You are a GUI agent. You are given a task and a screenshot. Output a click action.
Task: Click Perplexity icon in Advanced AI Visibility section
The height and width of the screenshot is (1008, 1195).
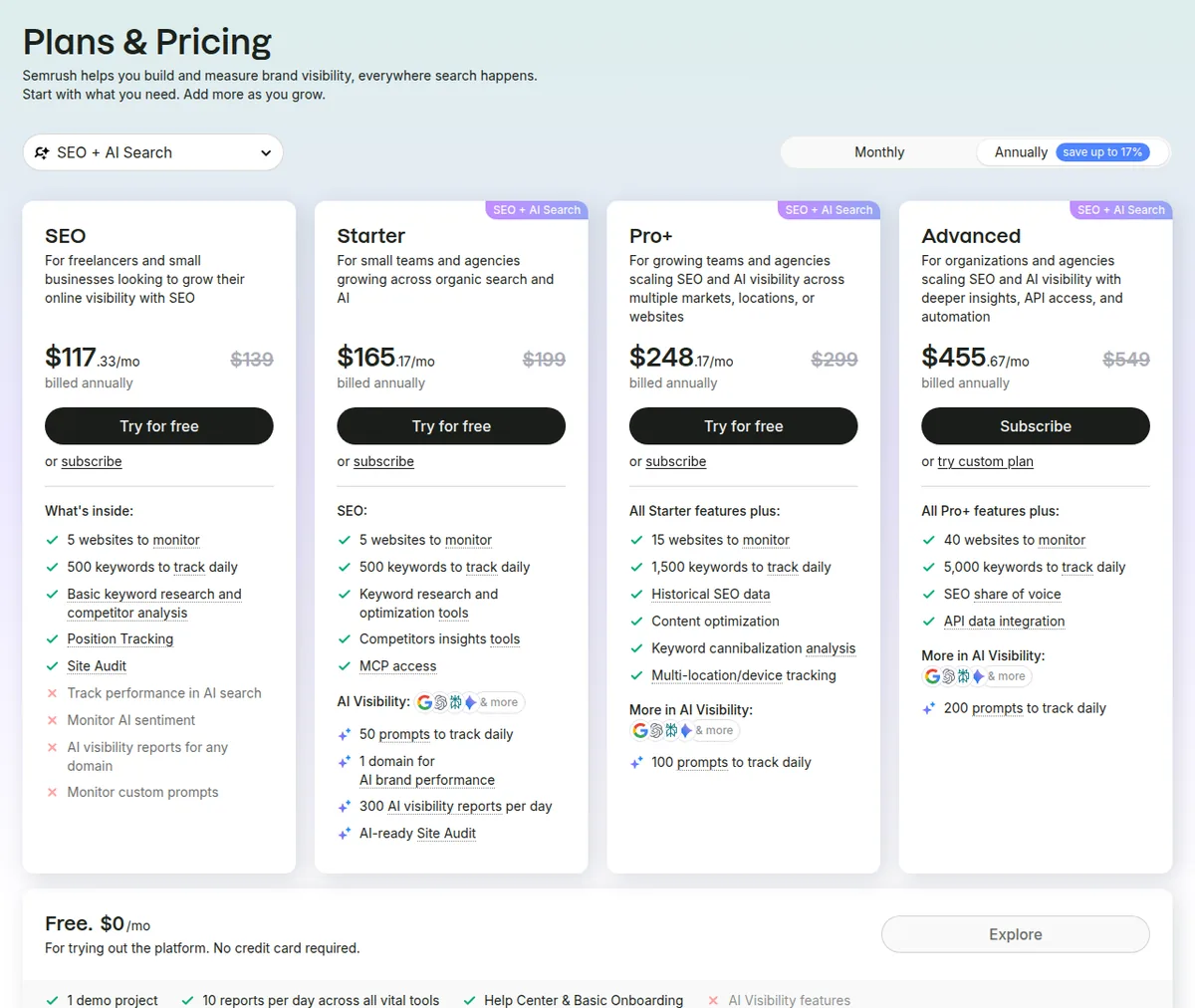click(963, 676)
